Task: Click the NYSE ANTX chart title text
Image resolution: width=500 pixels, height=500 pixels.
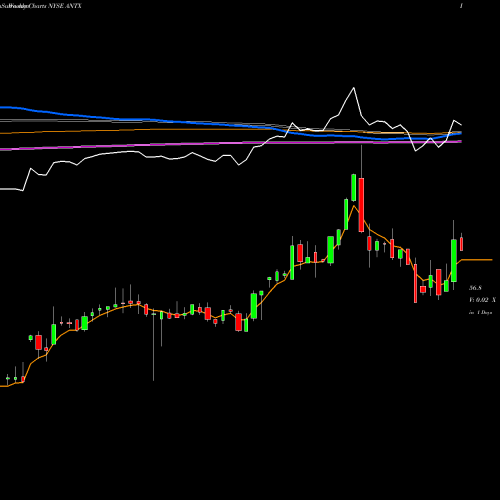Action: (64, 6)
